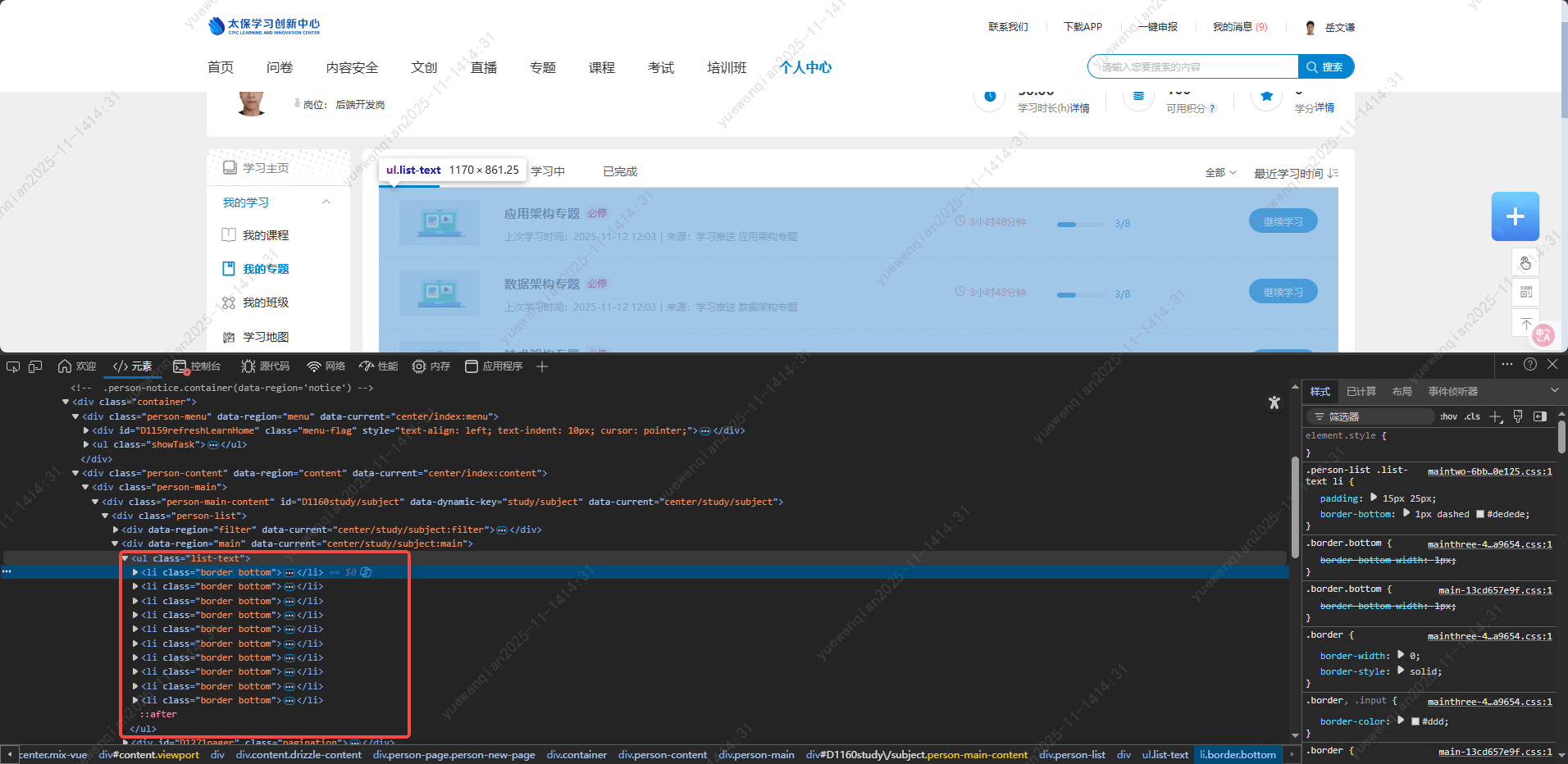Click the floating blue plus button
1568x764 pixels.
[1515, 216]
